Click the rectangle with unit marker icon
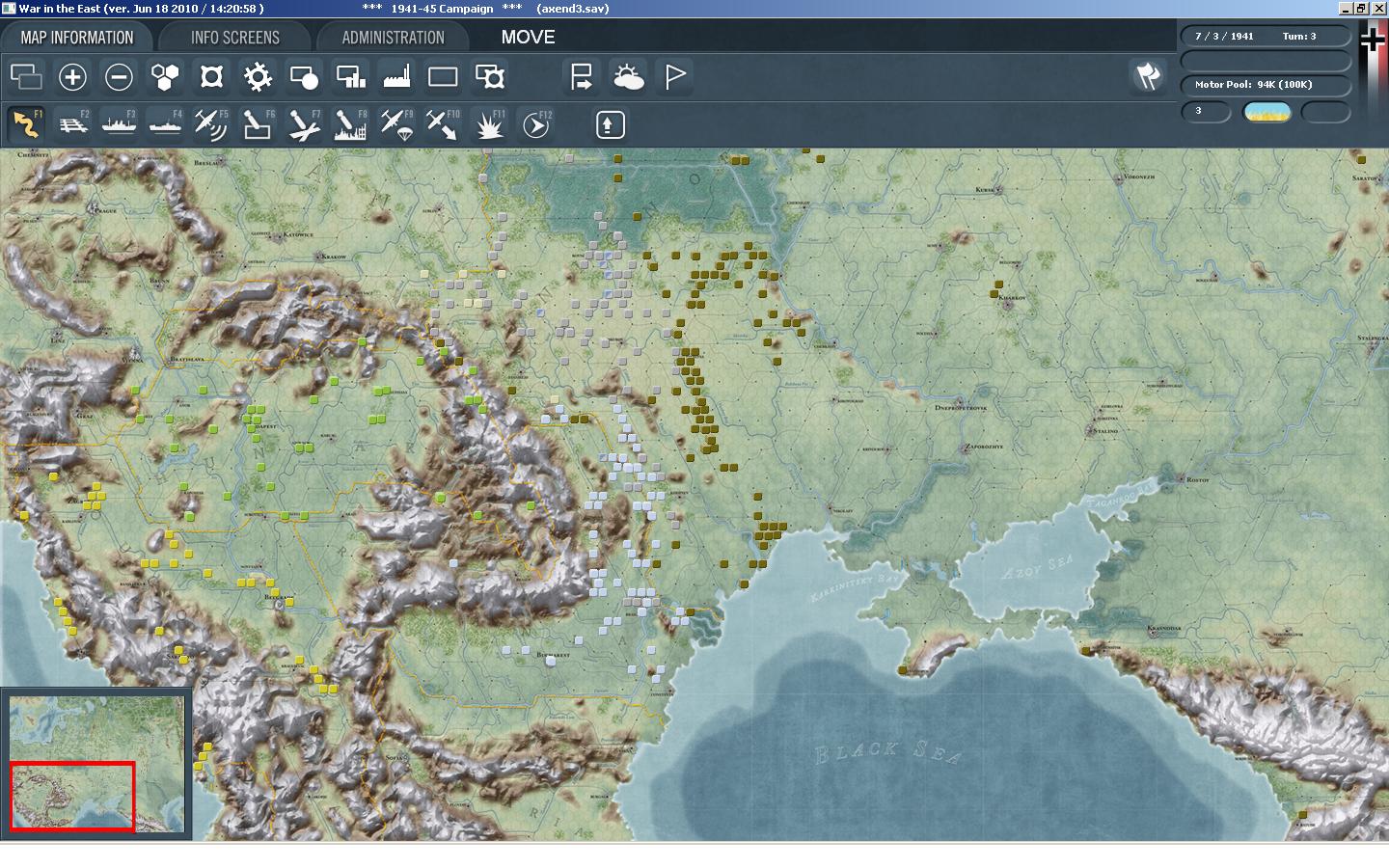Viewport: 1389px width, 868px height. coord(489,76)
